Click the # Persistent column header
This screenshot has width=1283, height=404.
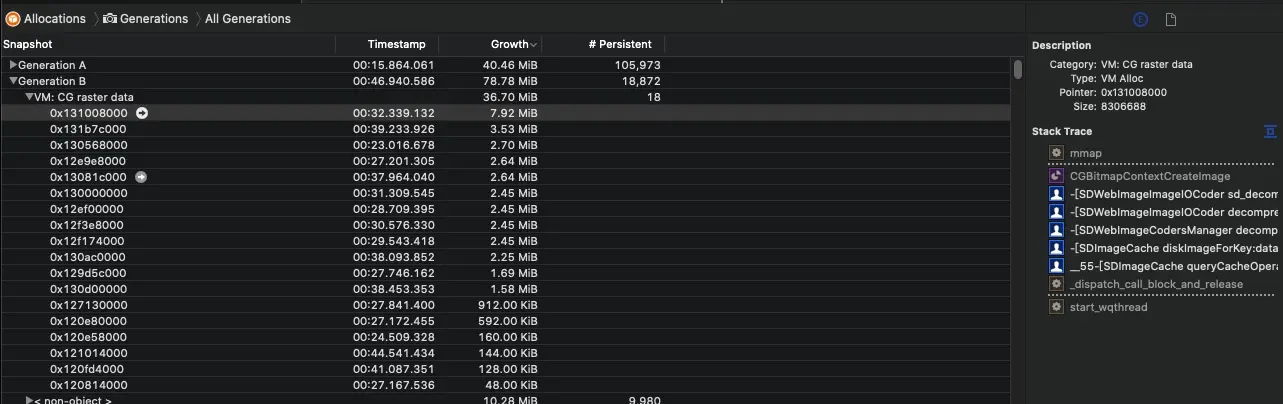[619, 44]
